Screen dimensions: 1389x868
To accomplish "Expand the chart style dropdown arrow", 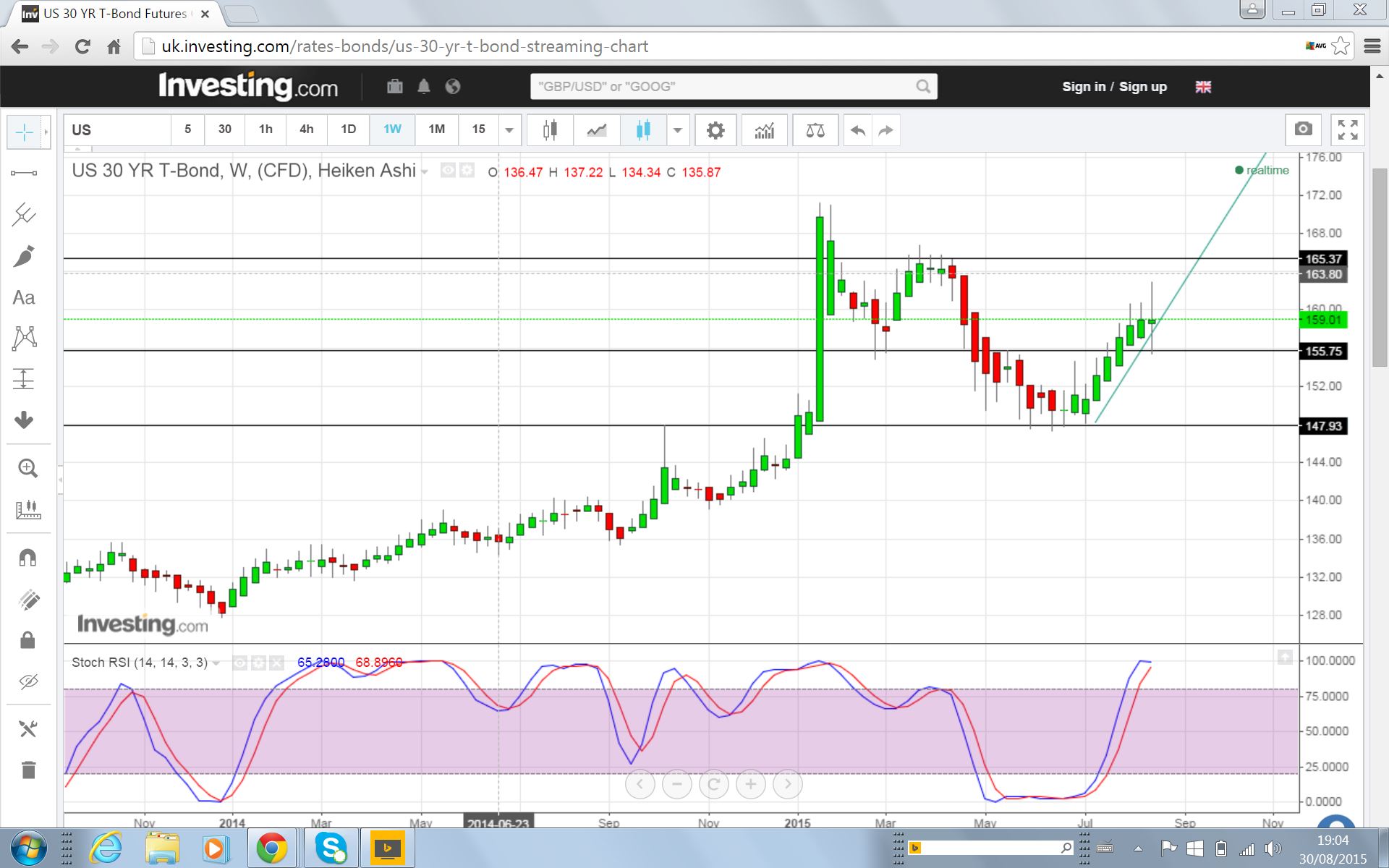I will (x=678, y=130).
